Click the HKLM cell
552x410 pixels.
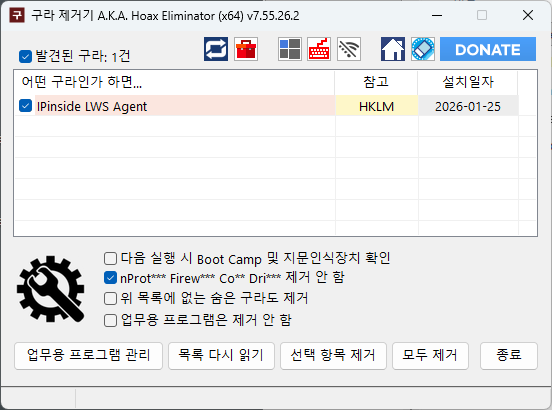pos(376,106)
